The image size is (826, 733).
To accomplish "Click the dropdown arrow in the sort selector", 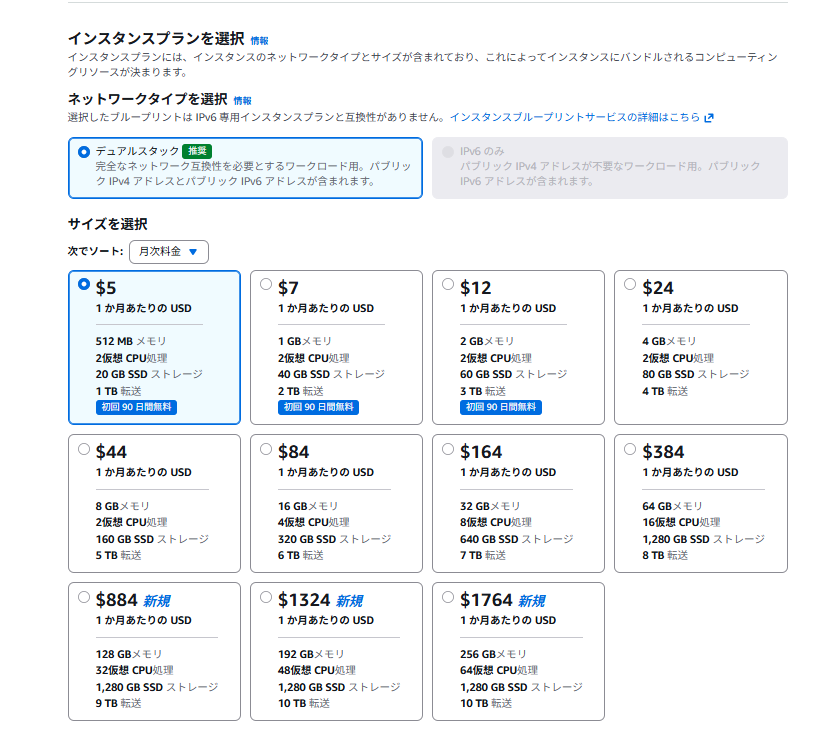I will pyautogui.click(x=193, y=252).
